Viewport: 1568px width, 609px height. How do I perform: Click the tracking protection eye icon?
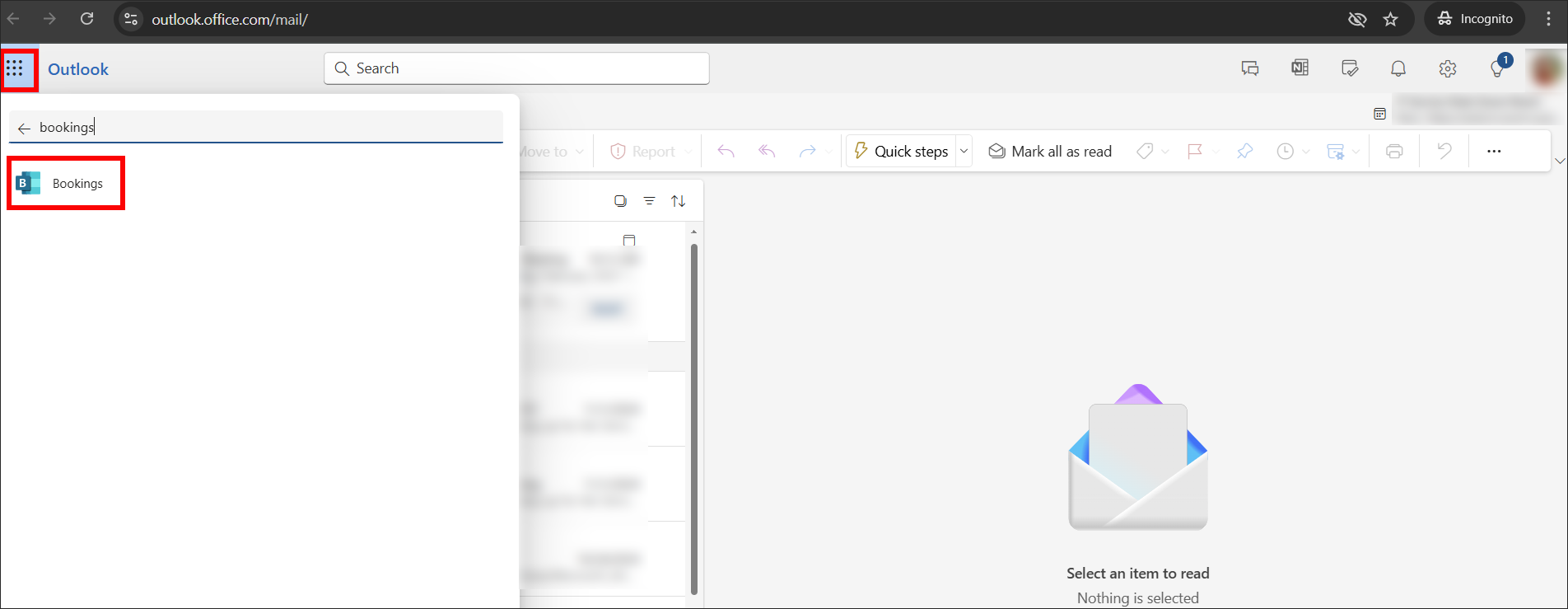coord(1357,19)
